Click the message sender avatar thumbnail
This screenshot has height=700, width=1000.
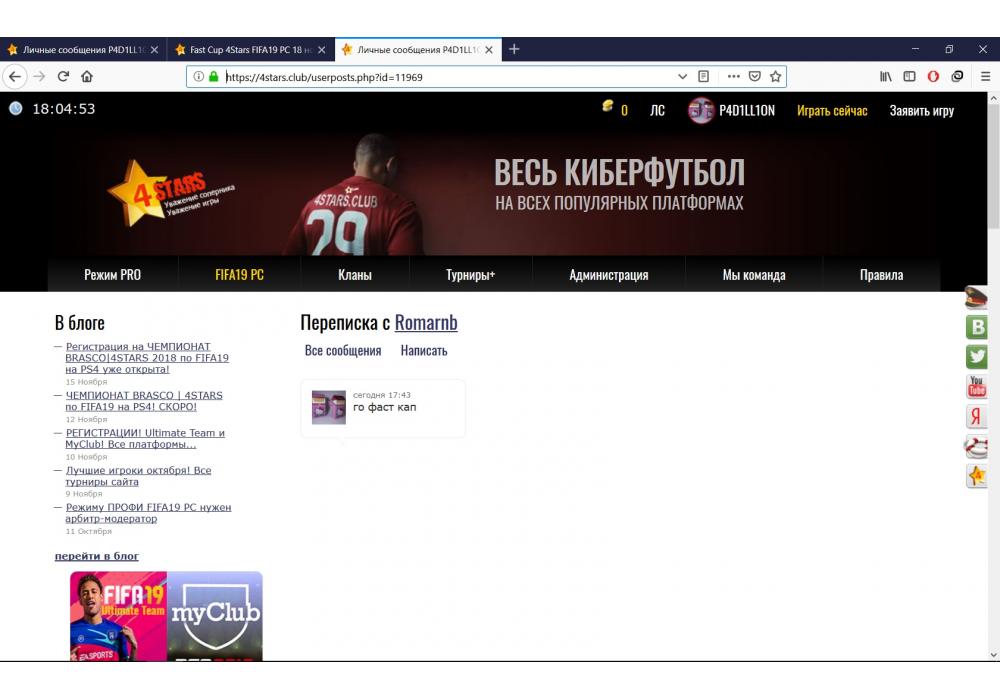tap(328, 407)
